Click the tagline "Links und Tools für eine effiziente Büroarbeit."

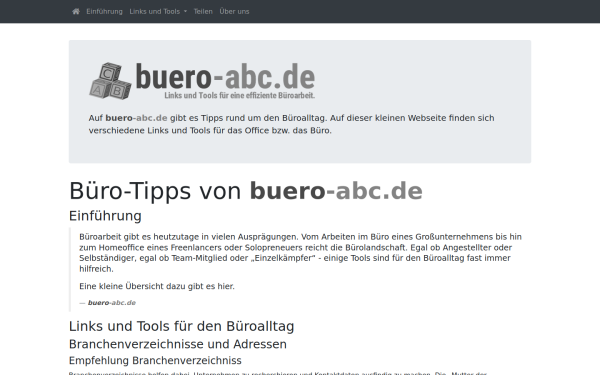pos(240,95)
